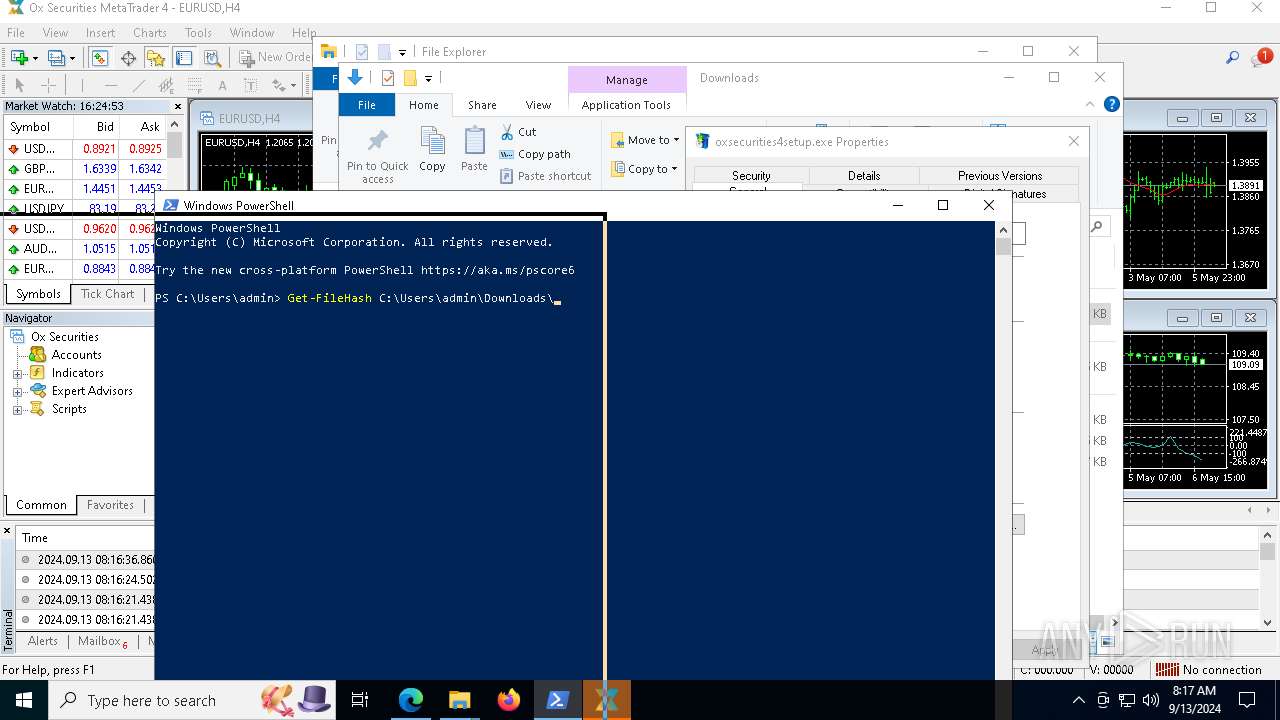This screenshot has height=720, width=1280.
Task: Open Firefox from the taskbar
Action: [509, 700]
